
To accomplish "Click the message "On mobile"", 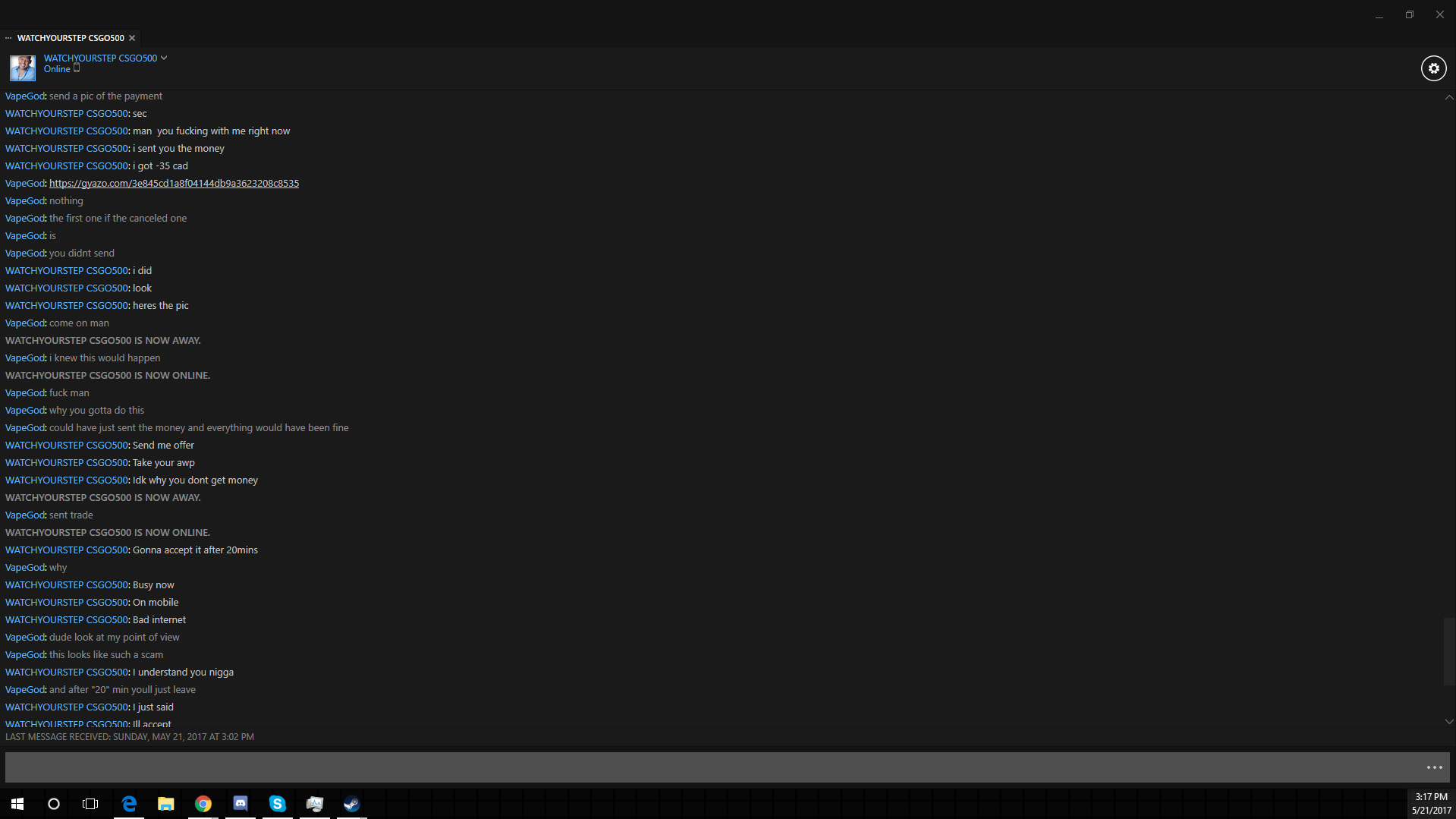I will (156, 603).
